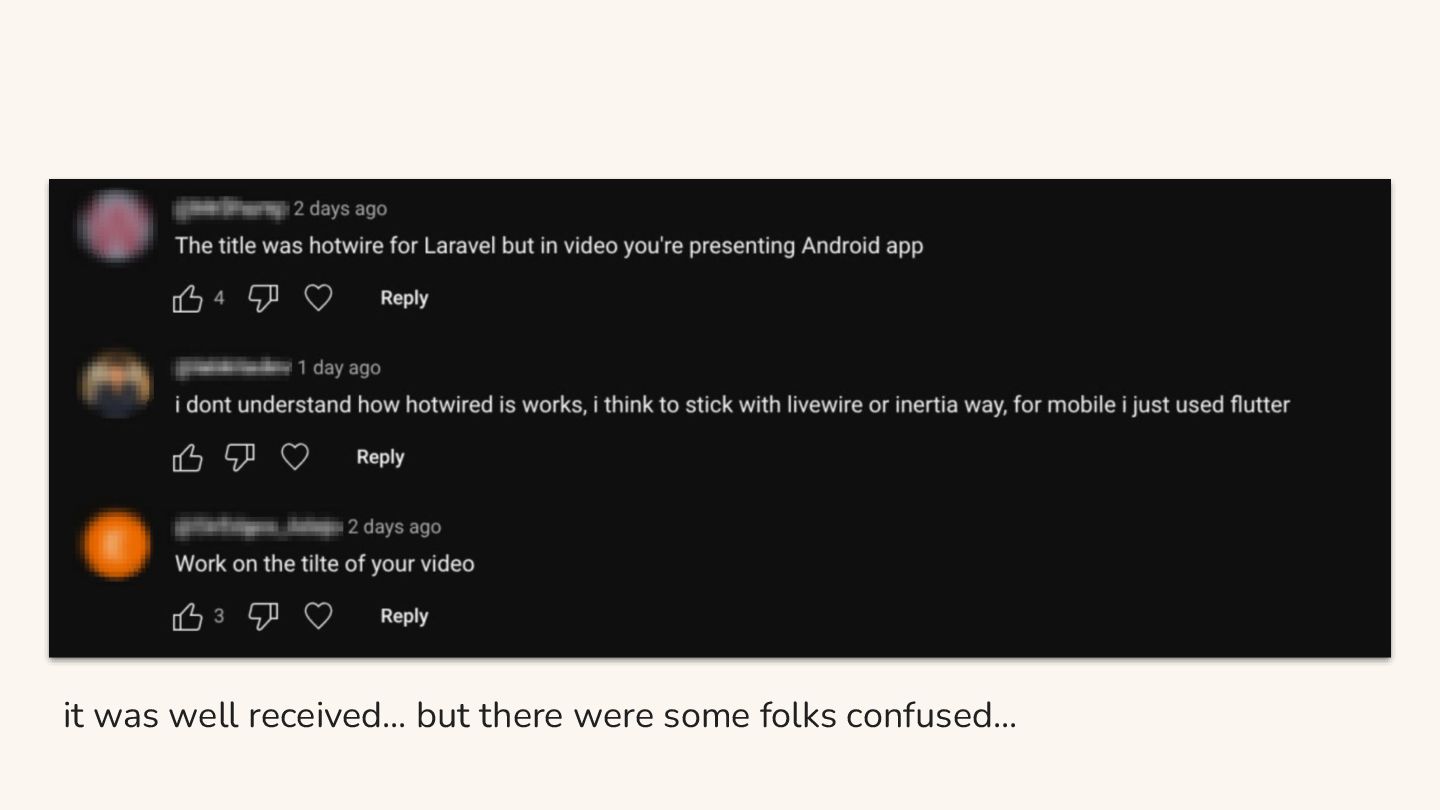Heart the comment about Laravel hotwire title

click(x=318, y=298)
